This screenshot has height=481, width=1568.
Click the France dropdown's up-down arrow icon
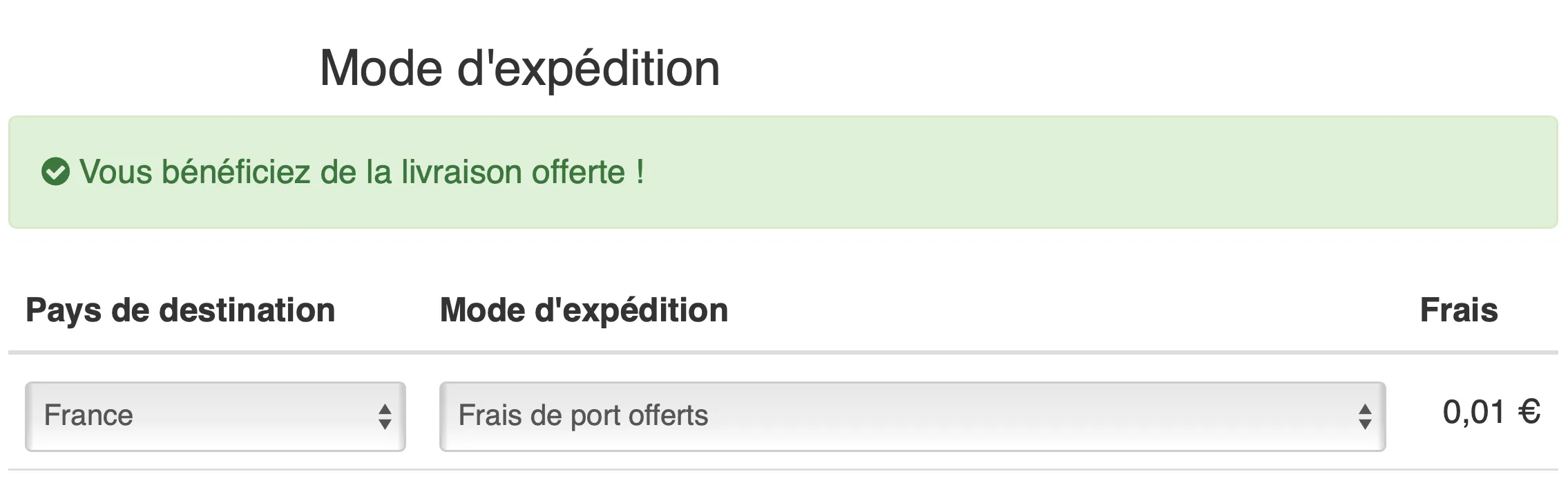pyautogui.click(x=385, y=417)
